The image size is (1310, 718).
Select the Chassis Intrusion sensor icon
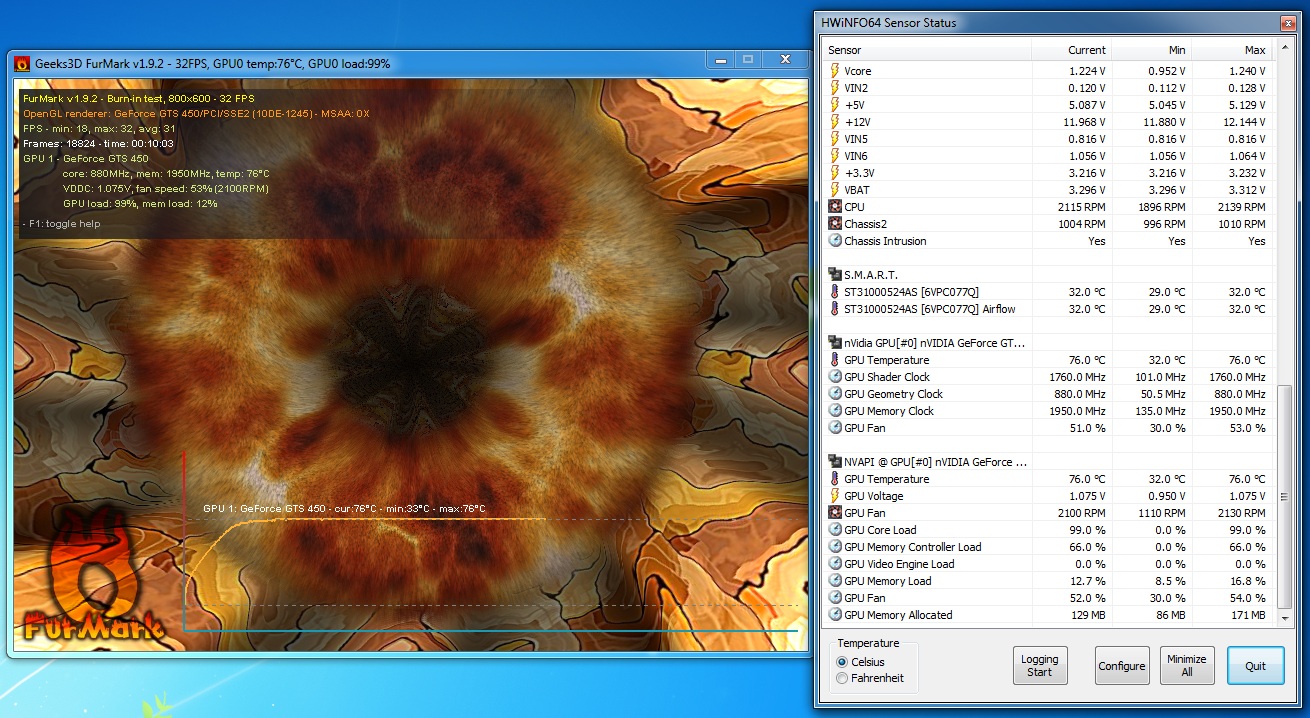(x=835, y=241)
